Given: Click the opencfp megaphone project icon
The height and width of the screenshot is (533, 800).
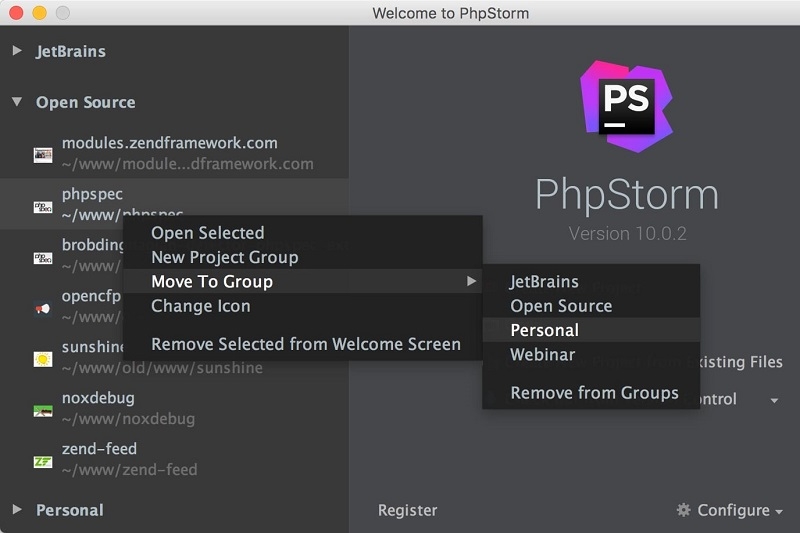Looking at the screenshot, I should click(43, 309).
